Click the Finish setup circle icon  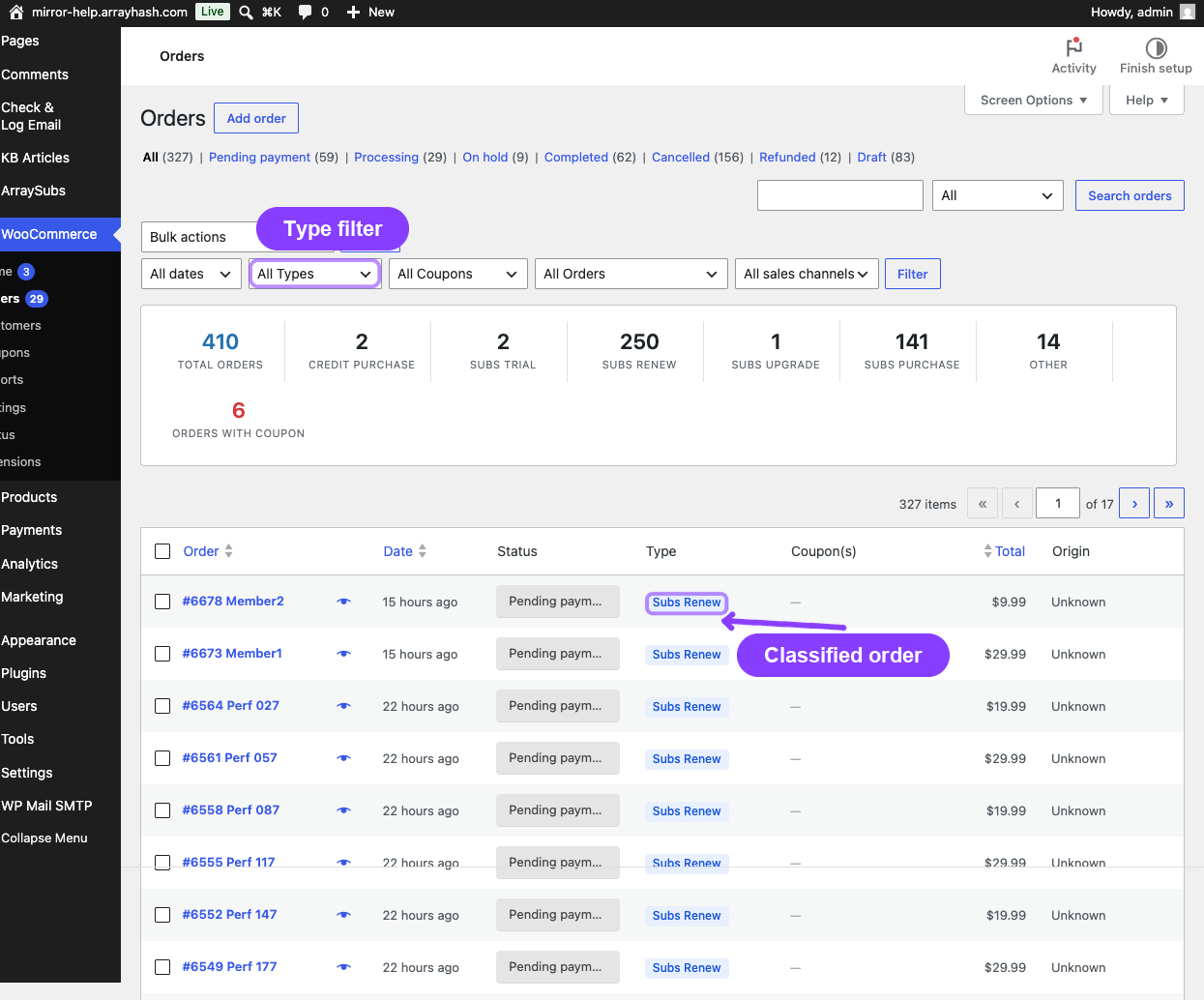click(x=1156, y=47)
